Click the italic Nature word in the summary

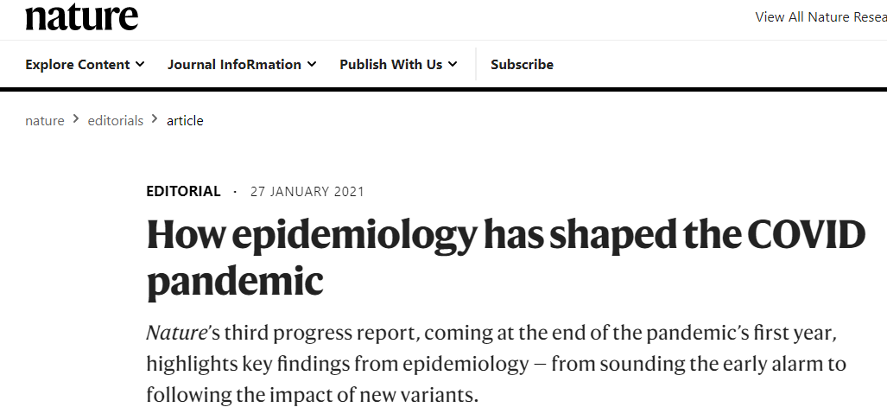tap(176, 333)
